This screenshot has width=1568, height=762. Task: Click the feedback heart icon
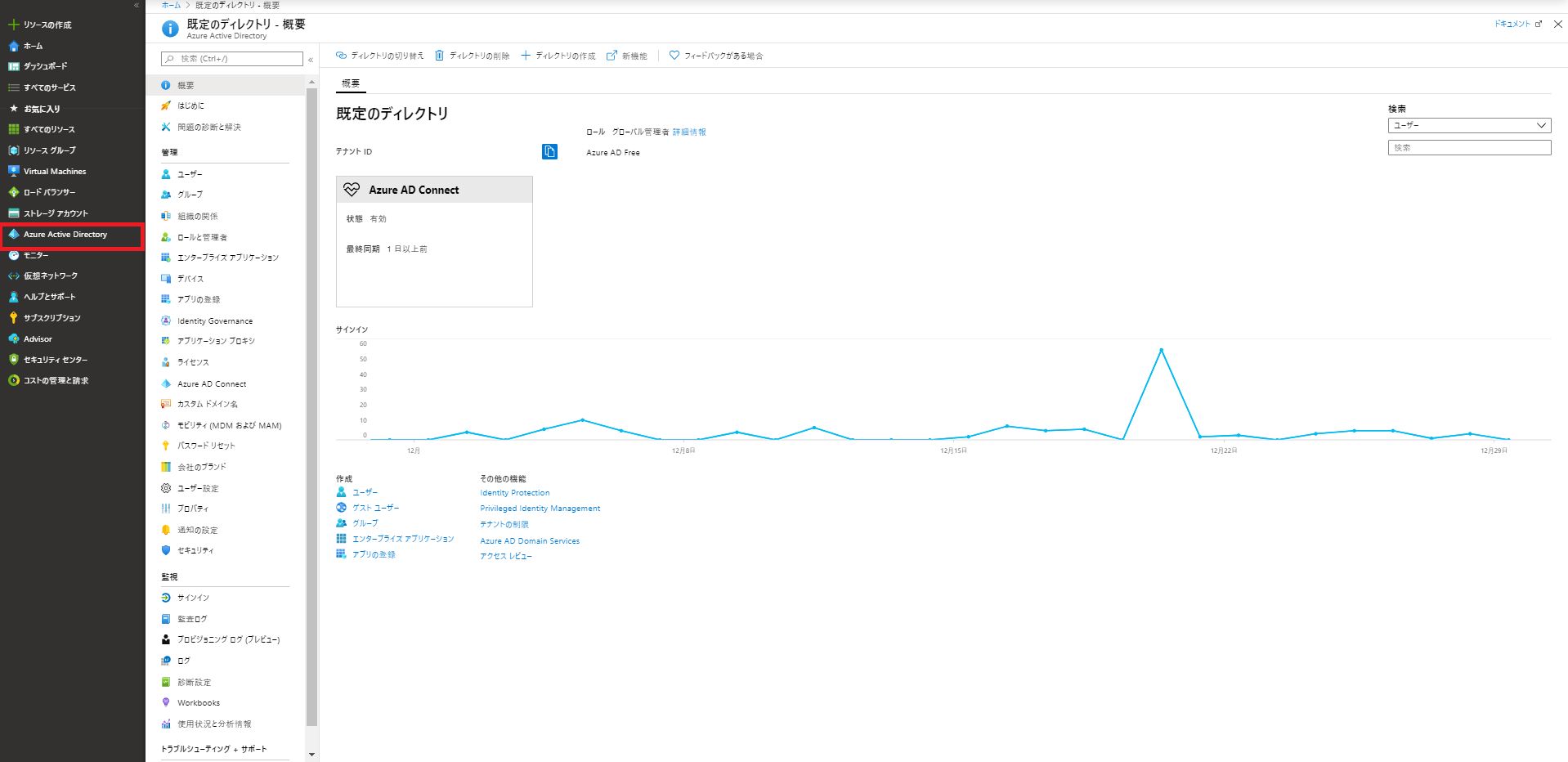click(674, 56)
